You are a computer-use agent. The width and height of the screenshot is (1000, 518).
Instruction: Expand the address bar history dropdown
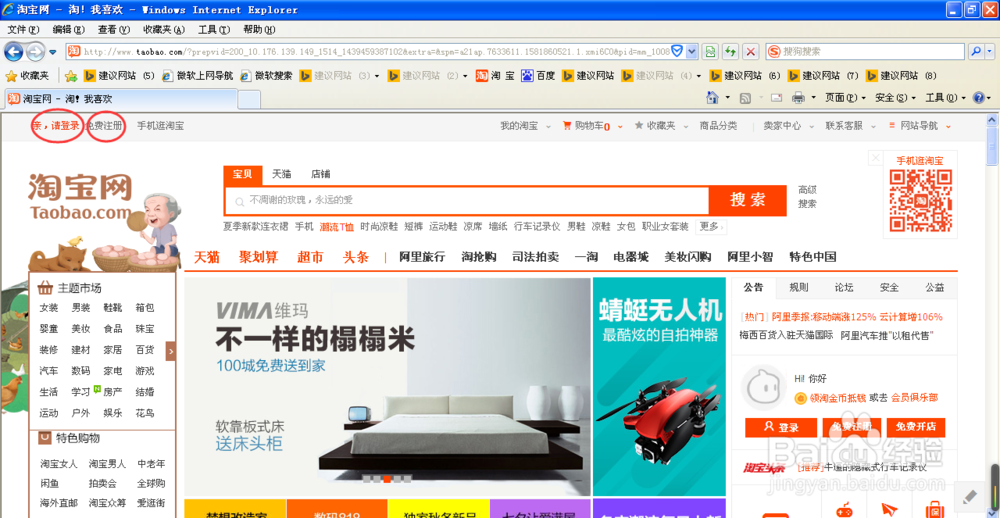point(693,52)
